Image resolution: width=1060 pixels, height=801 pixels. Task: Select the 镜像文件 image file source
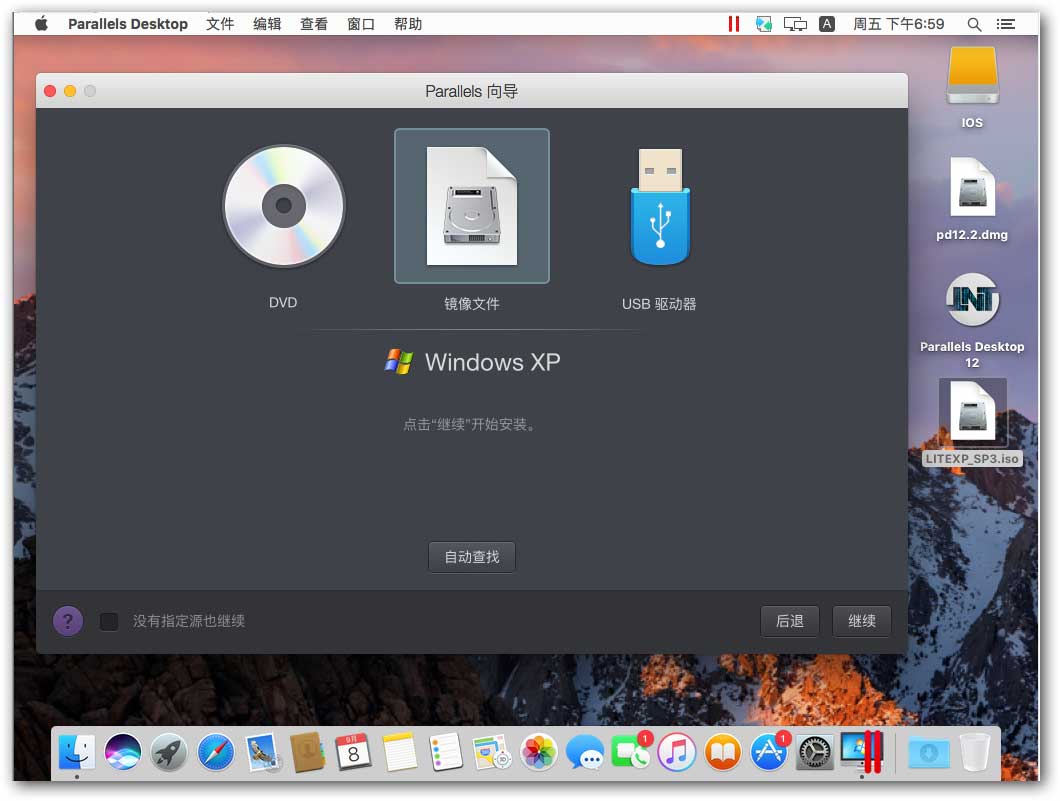pos(471,207)
